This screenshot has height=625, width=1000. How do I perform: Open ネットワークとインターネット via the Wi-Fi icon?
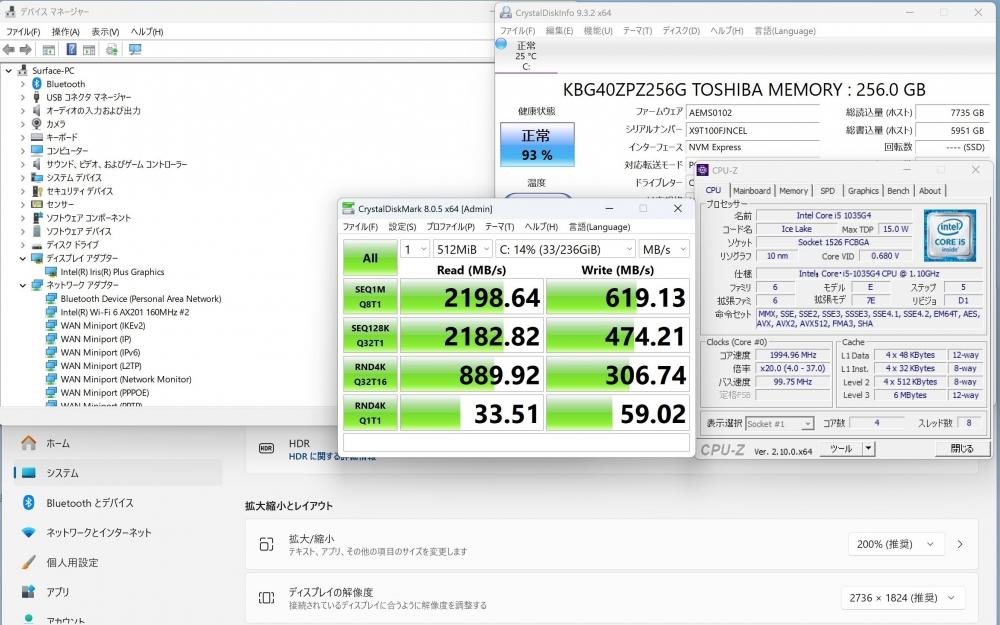tap(28, 532)
